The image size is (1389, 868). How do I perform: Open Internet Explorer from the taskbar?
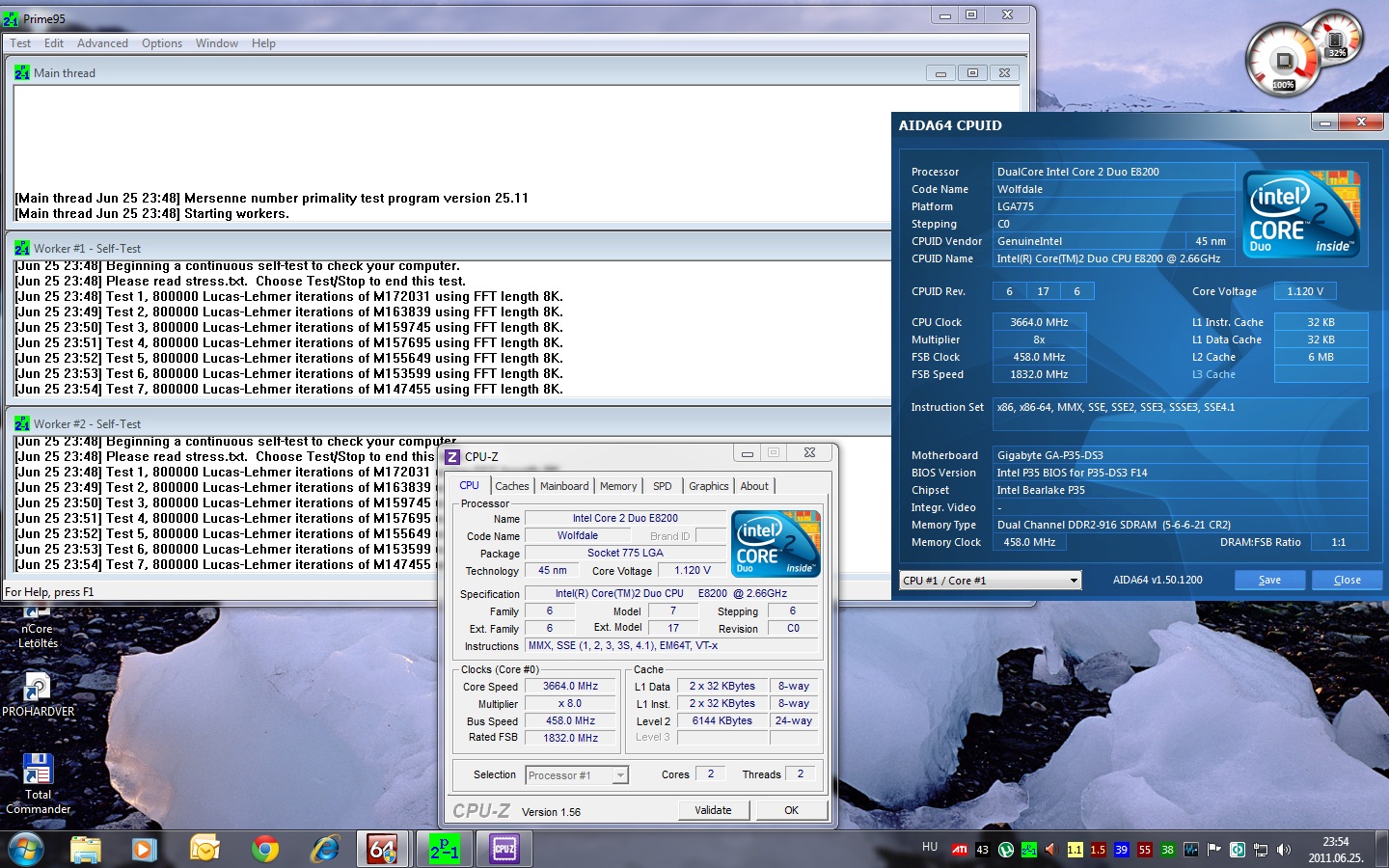point(324,849)
